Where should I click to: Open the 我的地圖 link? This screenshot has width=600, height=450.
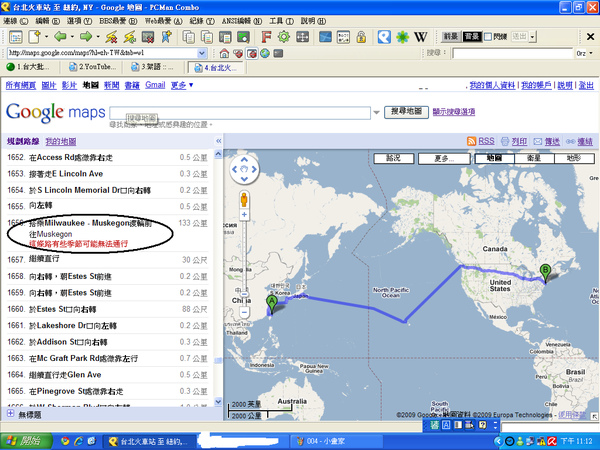[x=61, y=142]
